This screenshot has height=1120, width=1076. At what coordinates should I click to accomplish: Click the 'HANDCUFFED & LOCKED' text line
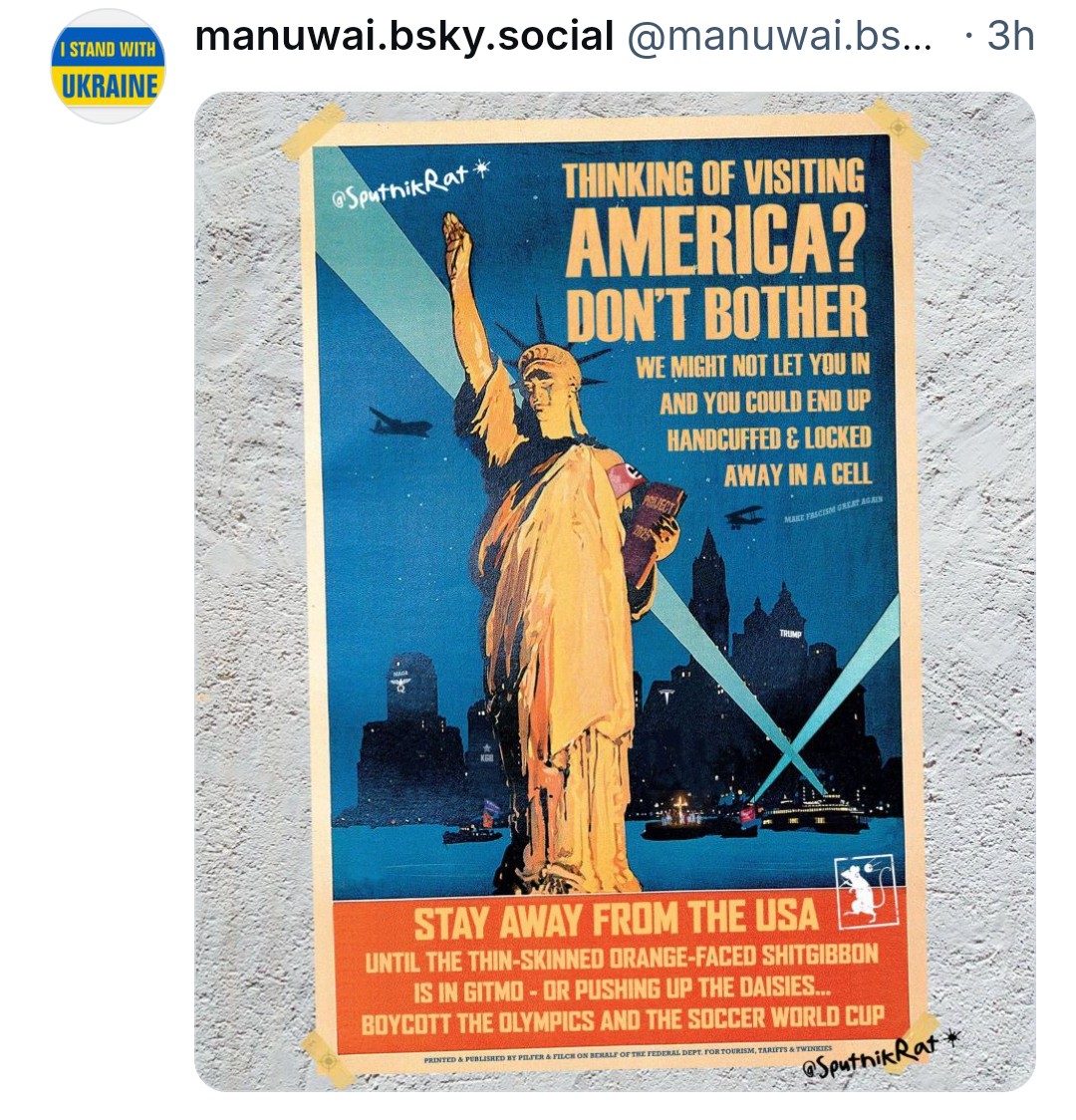(769, 437)
